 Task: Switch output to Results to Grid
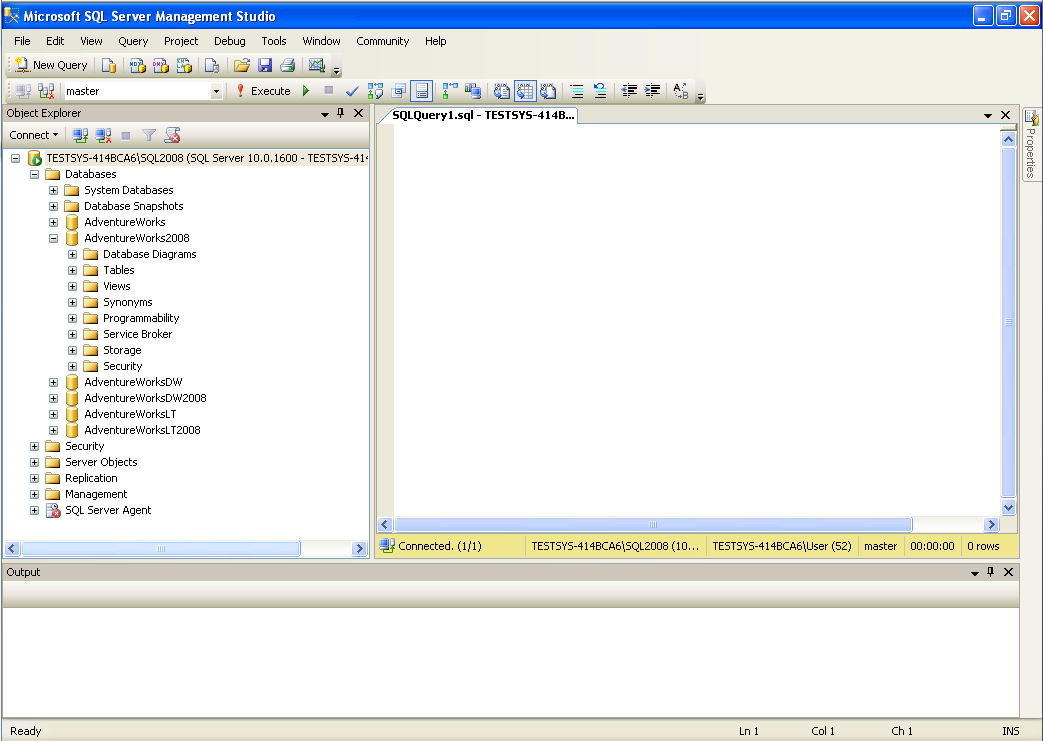(x=525, y=91)
